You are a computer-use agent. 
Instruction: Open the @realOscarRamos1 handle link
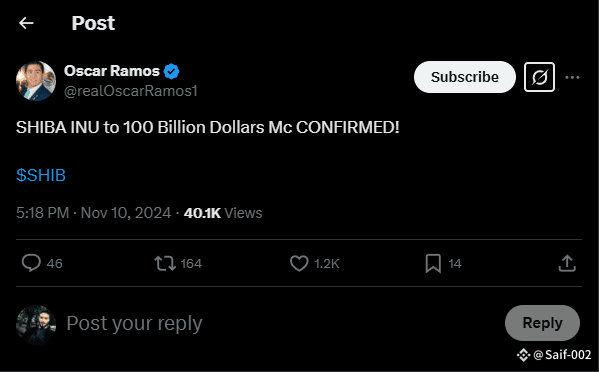click(131, 91)
